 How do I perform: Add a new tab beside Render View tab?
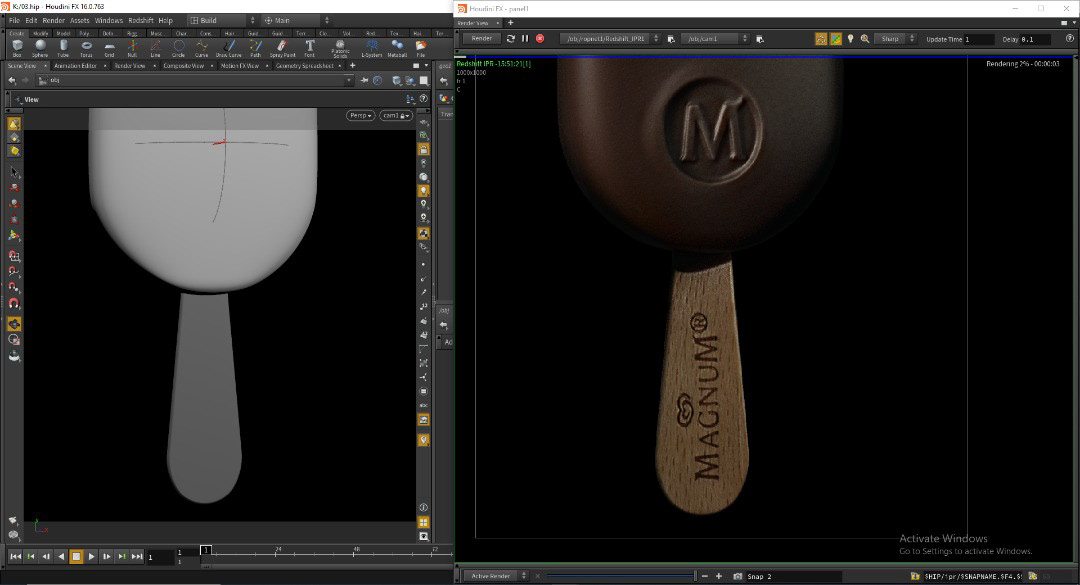pyautogui.click(x=510, y=23)
